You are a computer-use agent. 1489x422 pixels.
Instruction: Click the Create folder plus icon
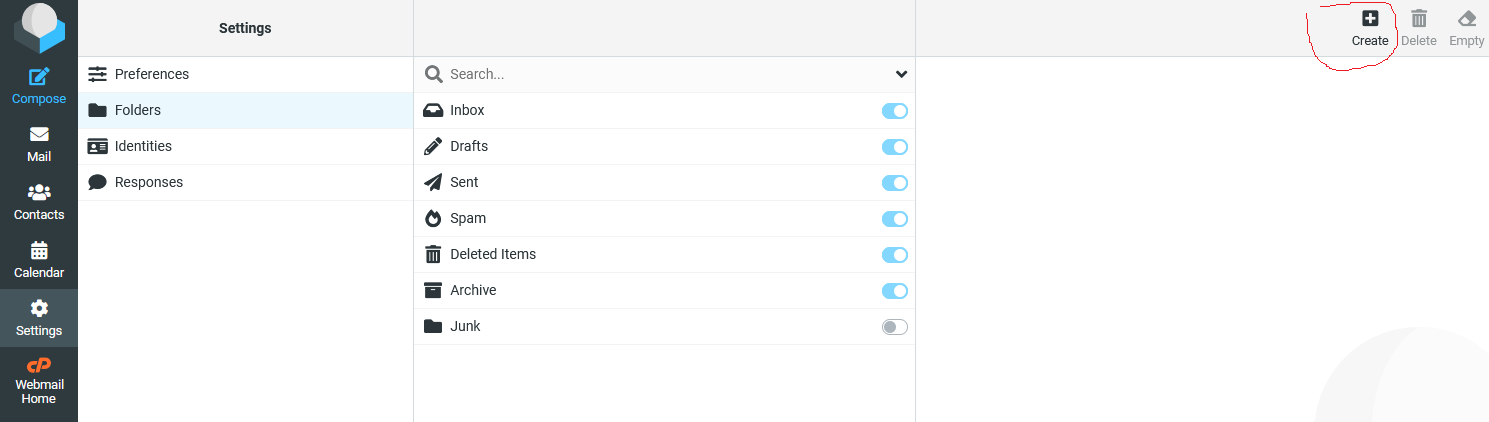[x=1370, y=18]
